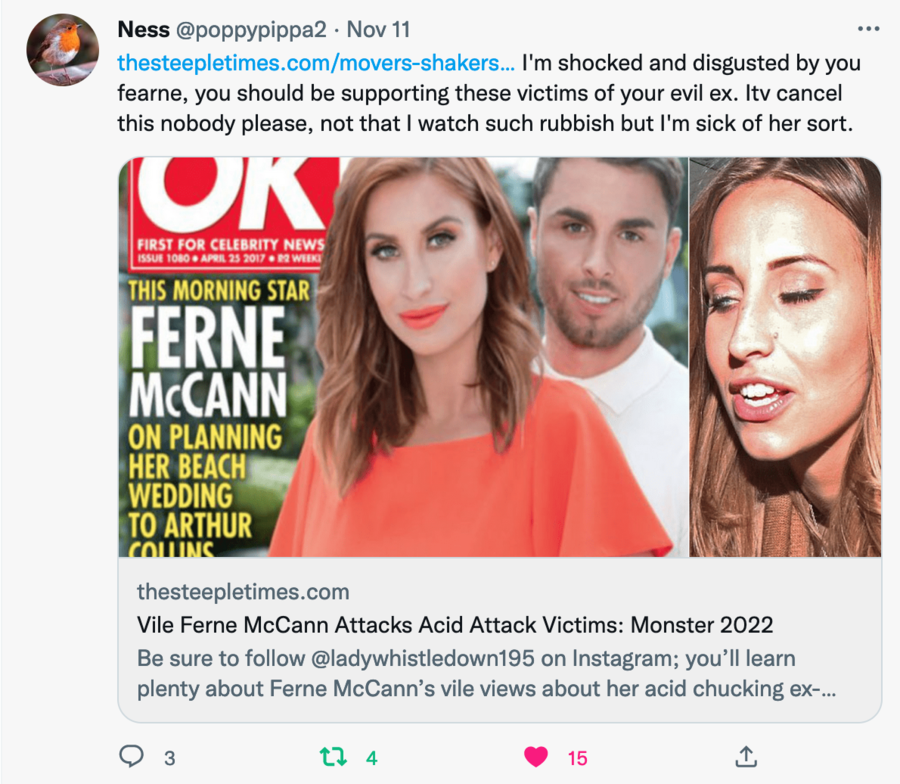Screen dimensions: 900x784
Task: Open thesteepletimes.com/movers-shakers link in tweet
Action: click(x=316, y=63)
